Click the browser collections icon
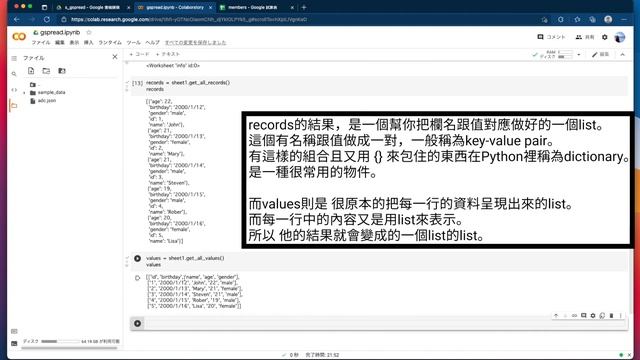The image size is (640, 360). coord(592,19)
